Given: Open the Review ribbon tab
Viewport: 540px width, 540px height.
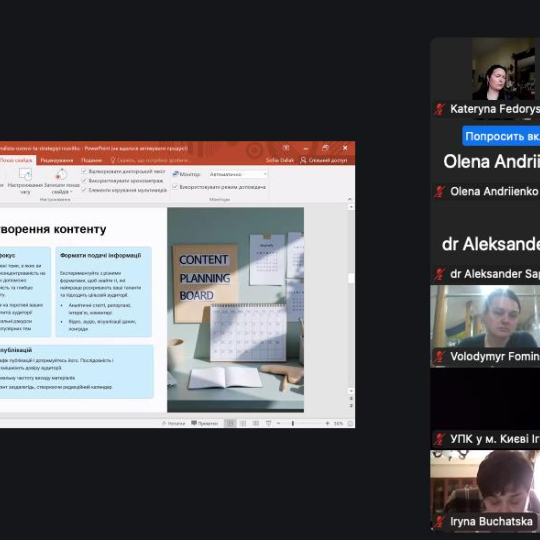Looking at the screenshot, I should pos(57,160).
